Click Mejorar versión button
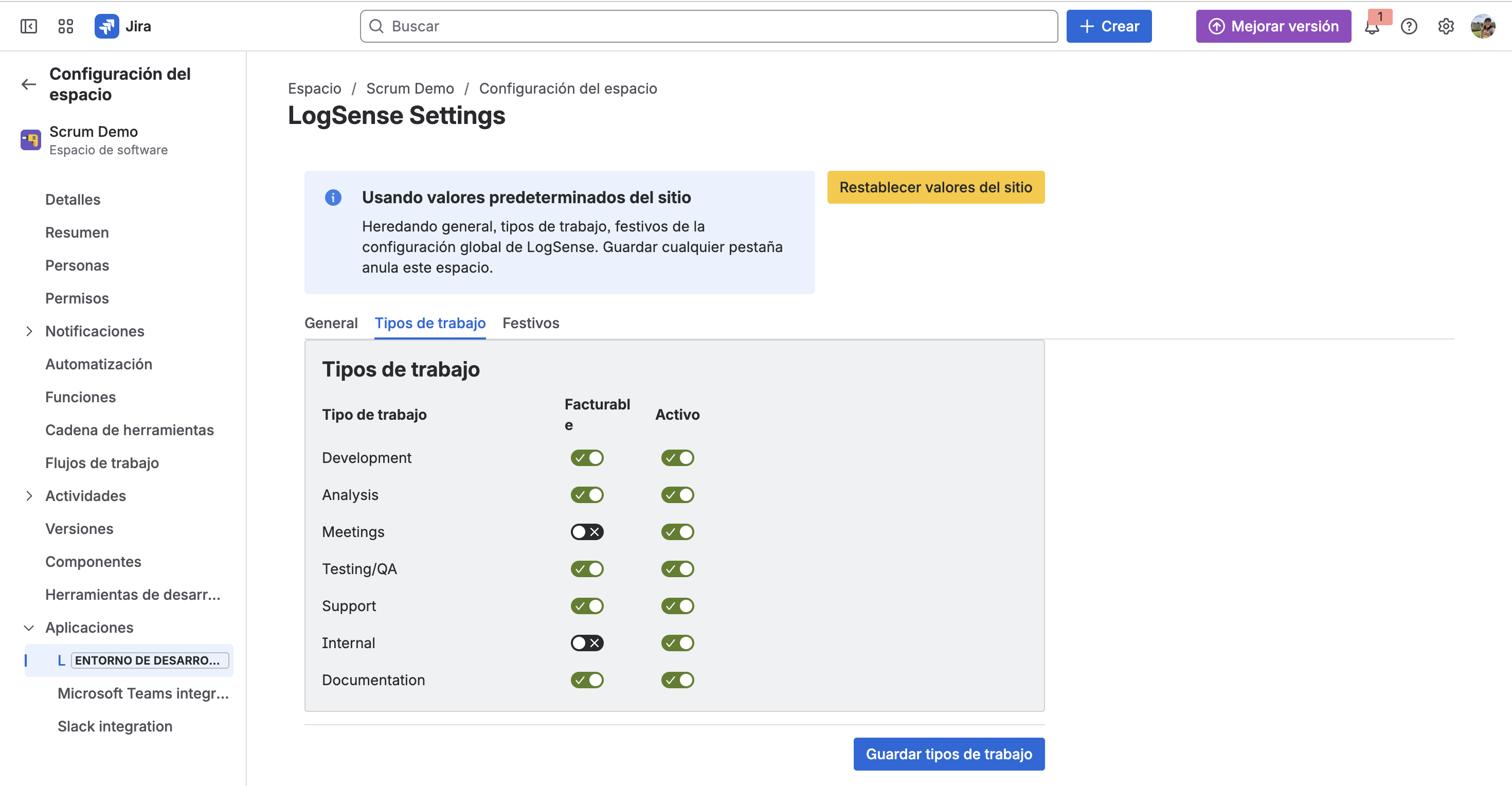The height and width of the screenshot is (786, 1512). pyautogui.click(x=1273, y=26)
